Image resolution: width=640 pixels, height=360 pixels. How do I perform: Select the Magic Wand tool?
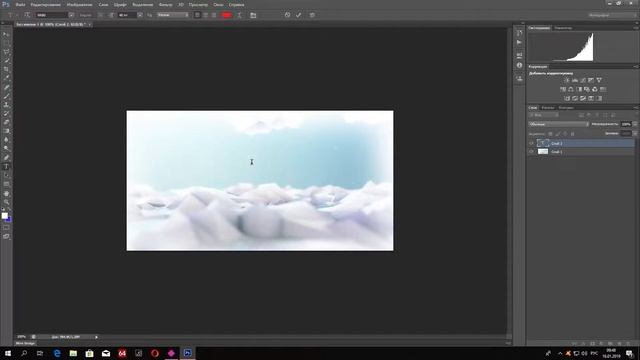pos(6,61)
